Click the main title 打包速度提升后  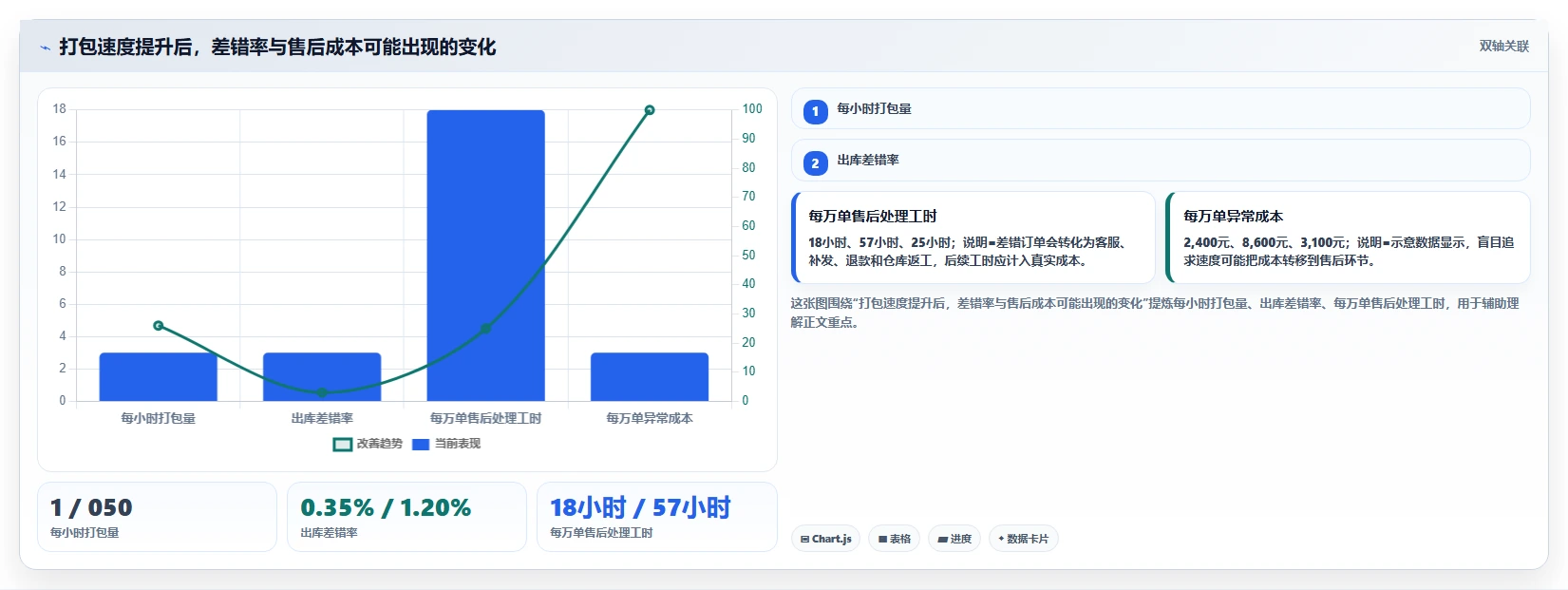pyautogui.click(x=277, y=48)
